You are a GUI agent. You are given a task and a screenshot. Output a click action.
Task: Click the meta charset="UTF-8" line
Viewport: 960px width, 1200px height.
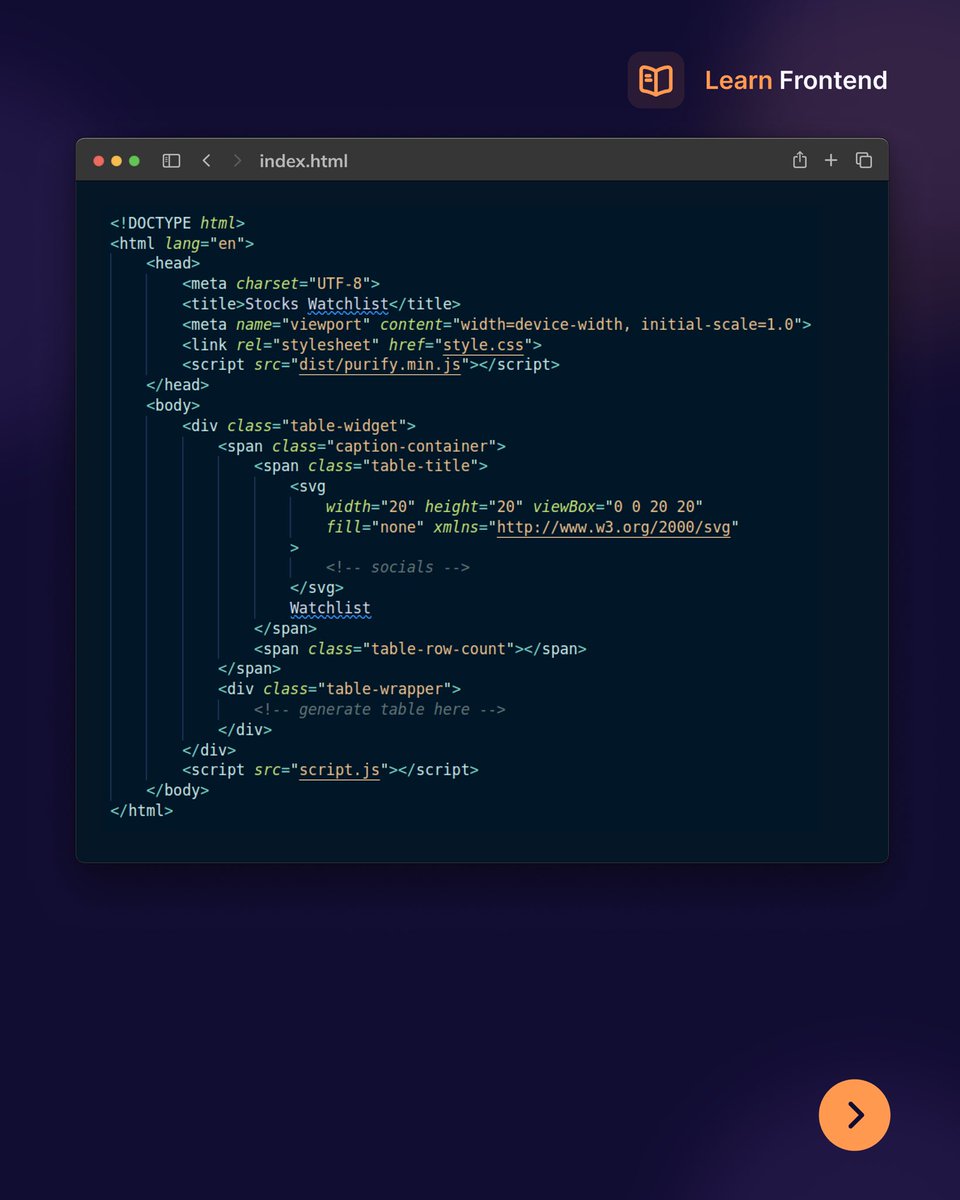click(x=281, y=284)
